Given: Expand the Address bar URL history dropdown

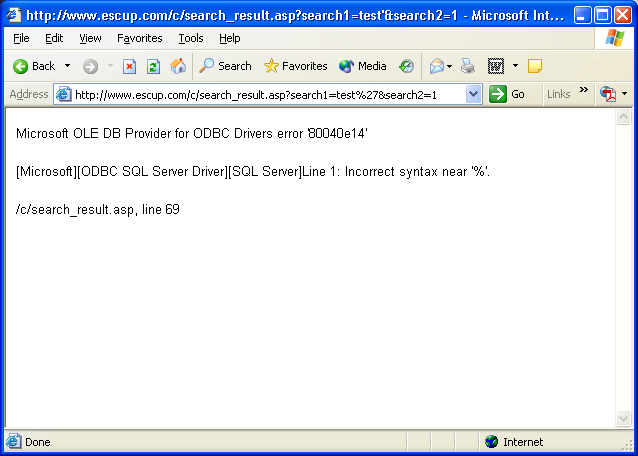Looking at the screenshot, I should pos(473,94).
